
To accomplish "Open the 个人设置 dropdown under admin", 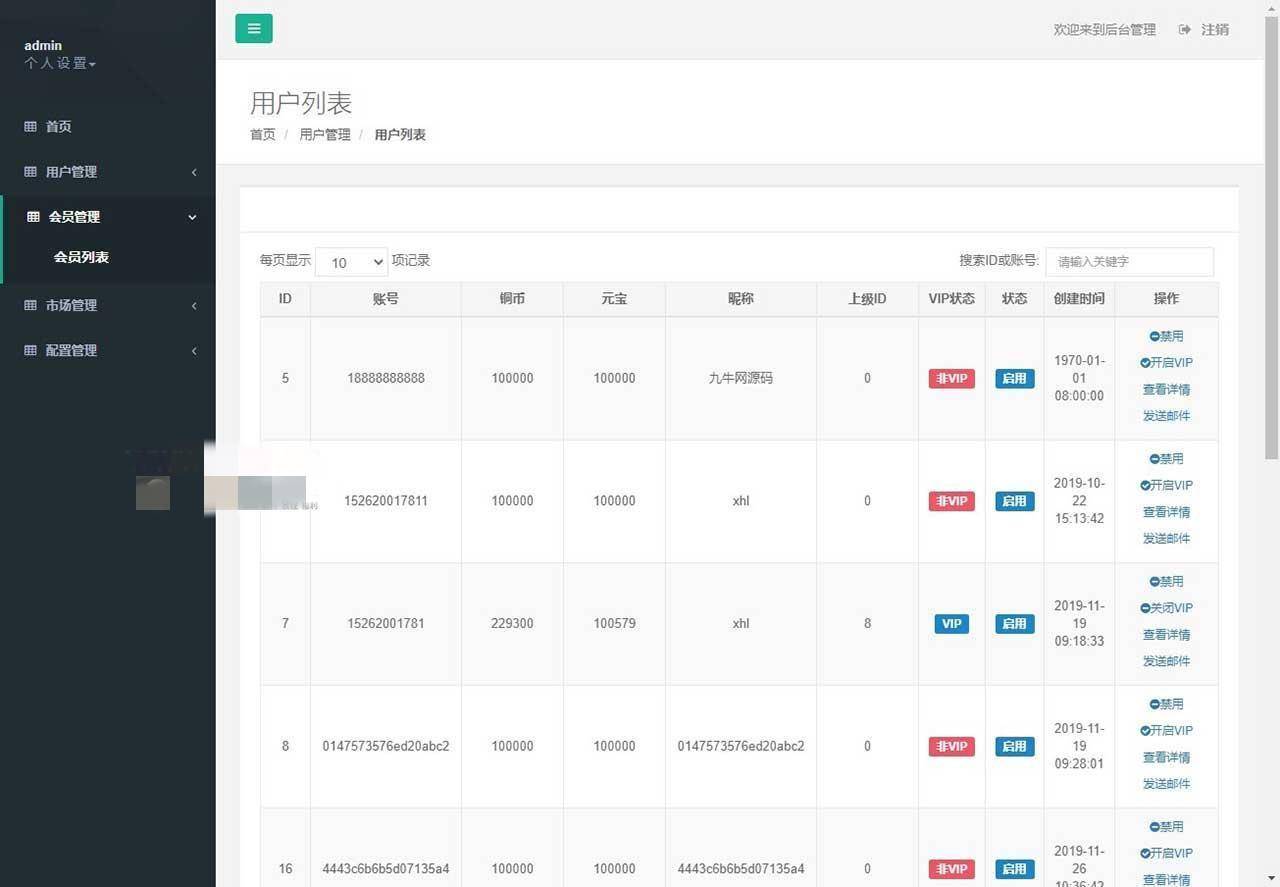I will click(55, 63).
